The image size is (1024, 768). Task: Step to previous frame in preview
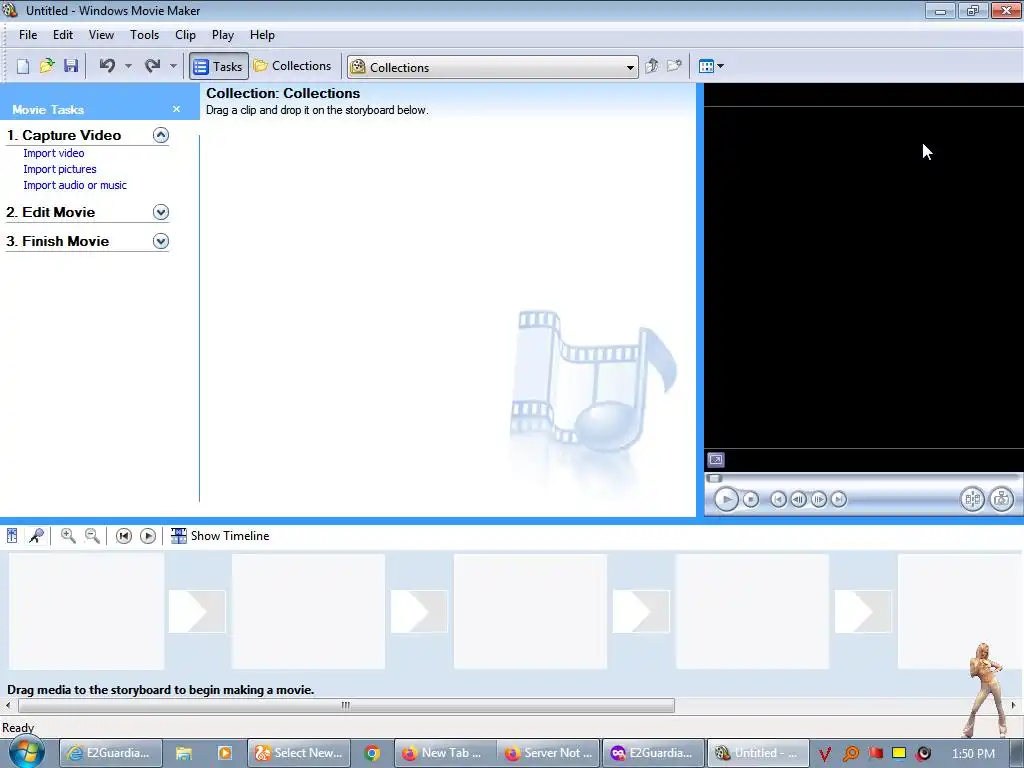[798, 500]
